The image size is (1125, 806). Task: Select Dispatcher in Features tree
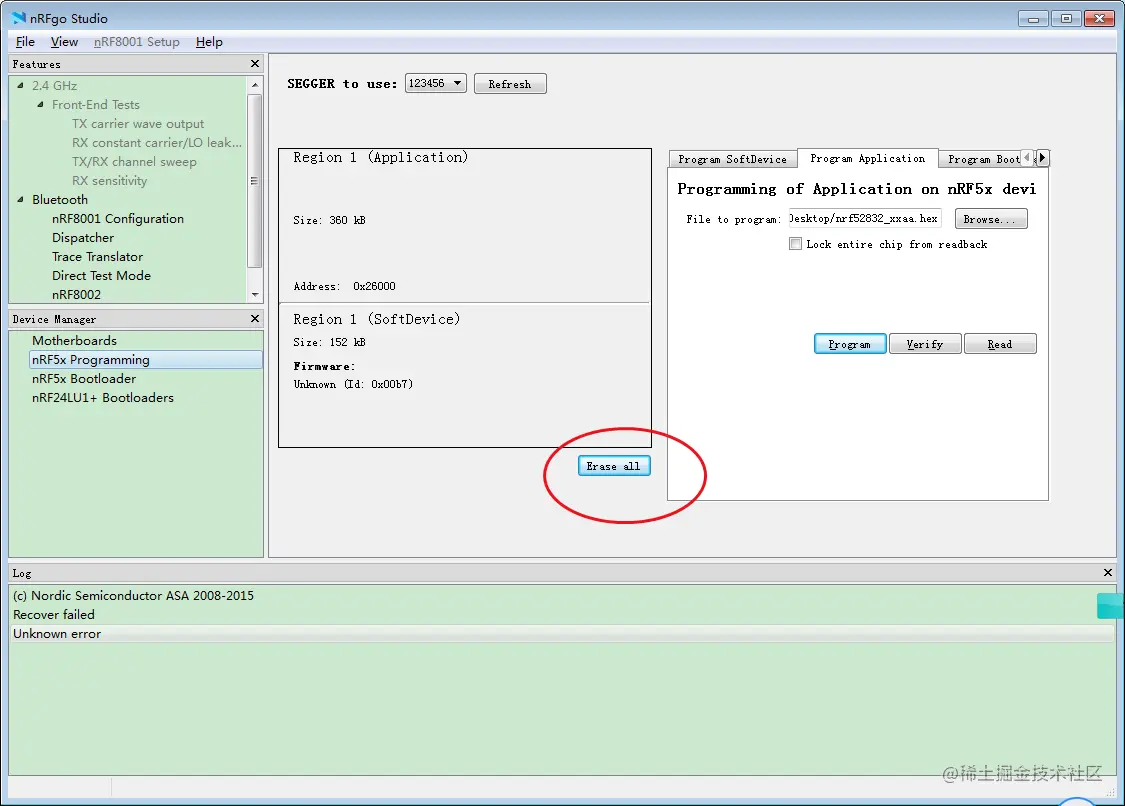pyautogui.click(x=83, y=238)
